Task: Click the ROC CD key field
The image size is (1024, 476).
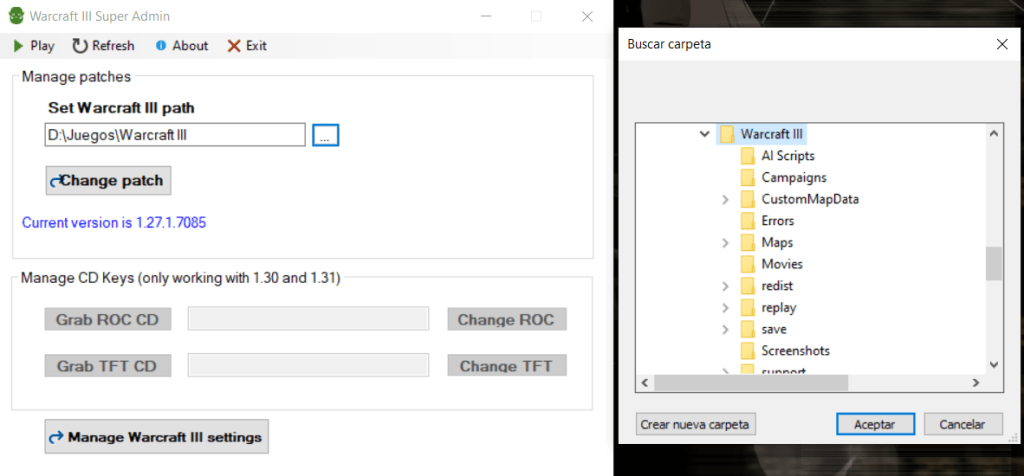Action: point(308,319)
